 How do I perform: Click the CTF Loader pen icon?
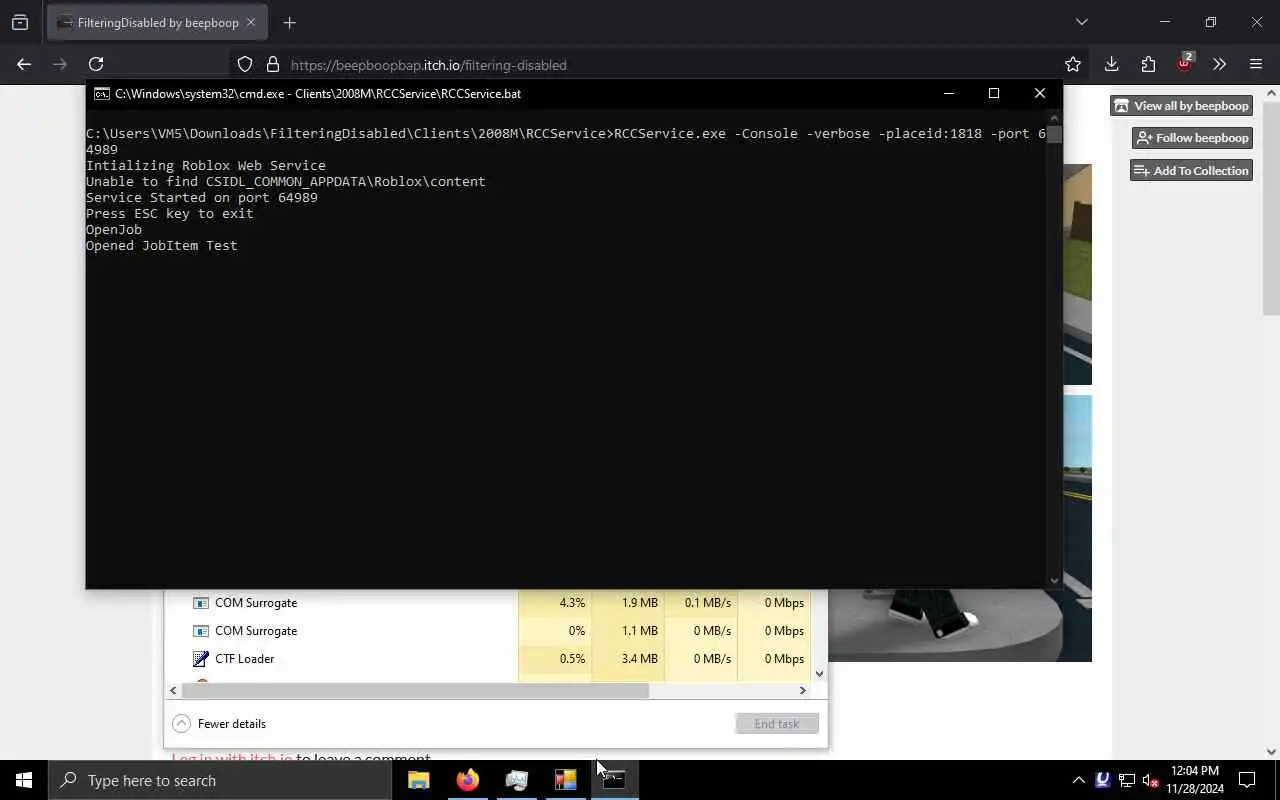[x=200, y=659]
